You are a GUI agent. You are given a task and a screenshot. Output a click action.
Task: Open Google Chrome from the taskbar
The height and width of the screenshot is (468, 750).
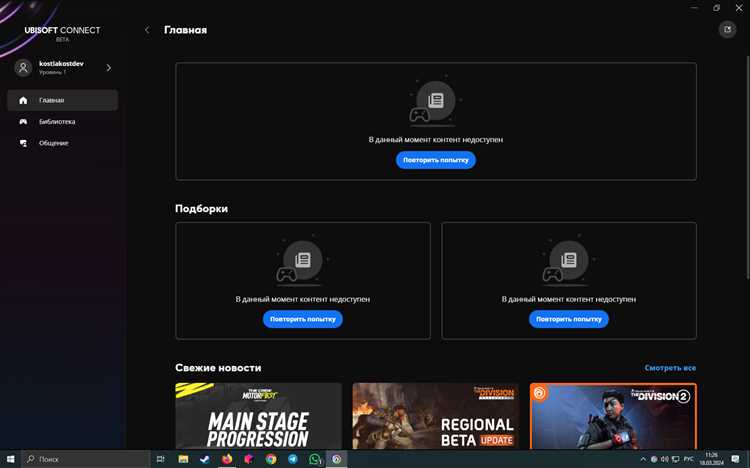click(271, 459)
